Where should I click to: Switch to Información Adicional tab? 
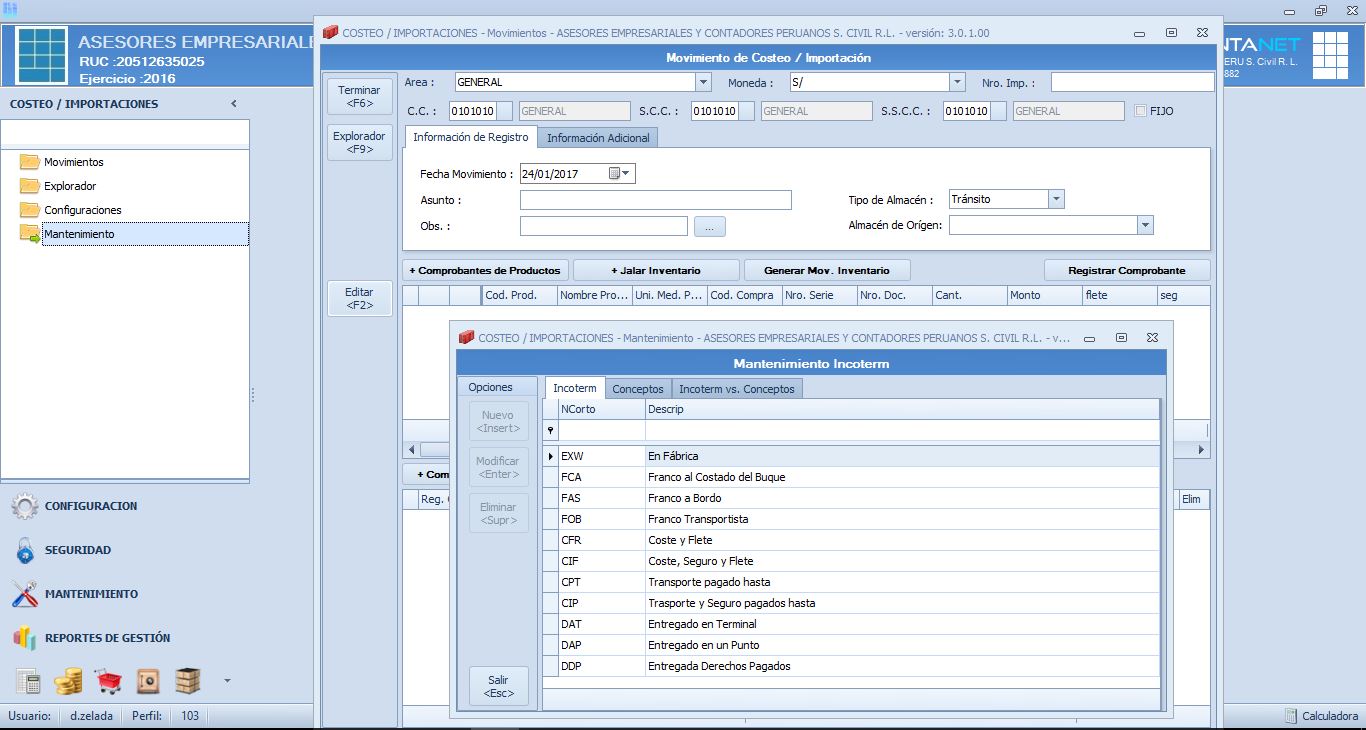598,138
